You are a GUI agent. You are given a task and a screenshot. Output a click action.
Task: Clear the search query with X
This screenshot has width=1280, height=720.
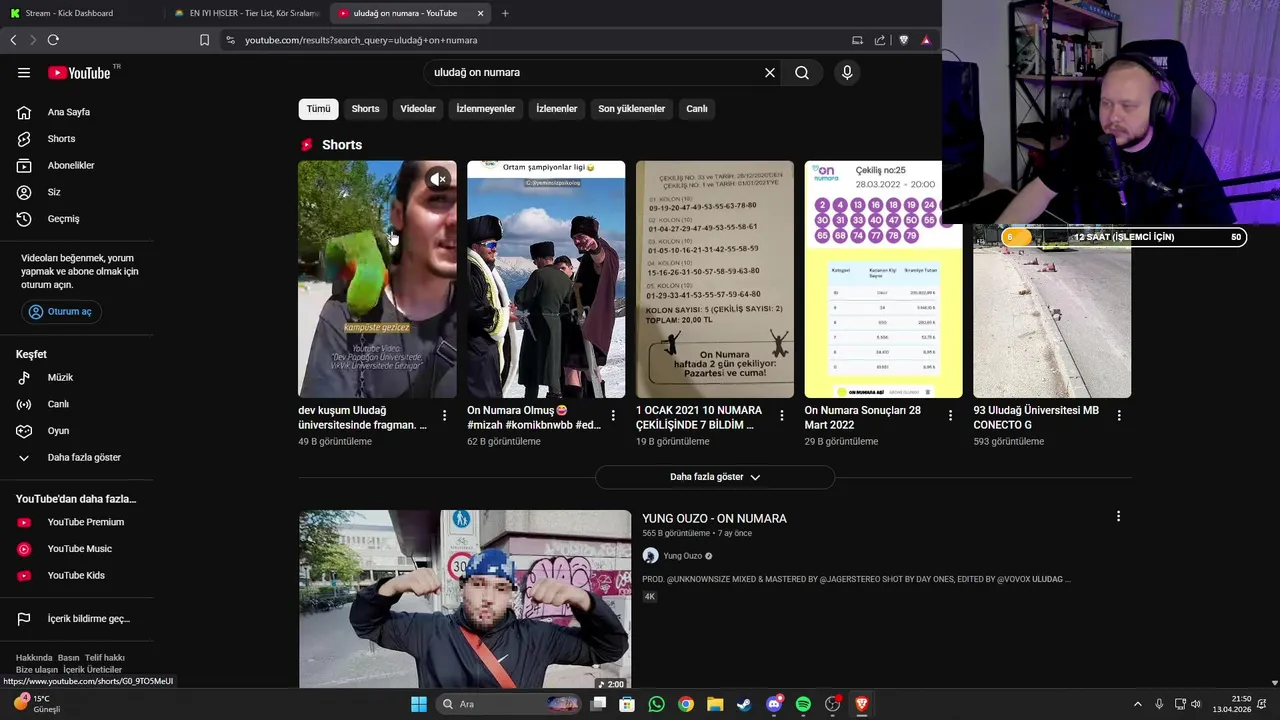point(770,72)
